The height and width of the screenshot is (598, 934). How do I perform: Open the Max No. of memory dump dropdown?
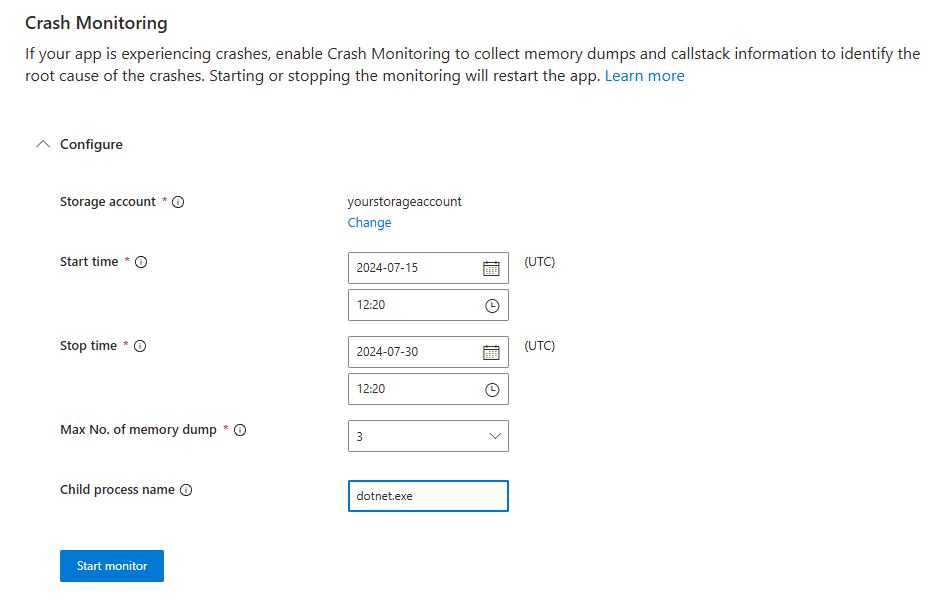428,436
